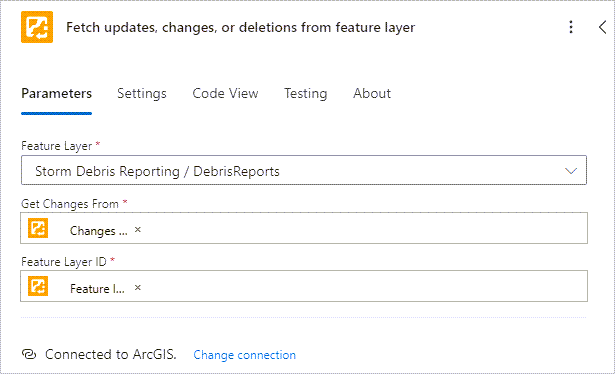Open the Storm Debris Reporting / DebrisReports combo box
This screenshot has width=615, height=374.
pos(304,170)
